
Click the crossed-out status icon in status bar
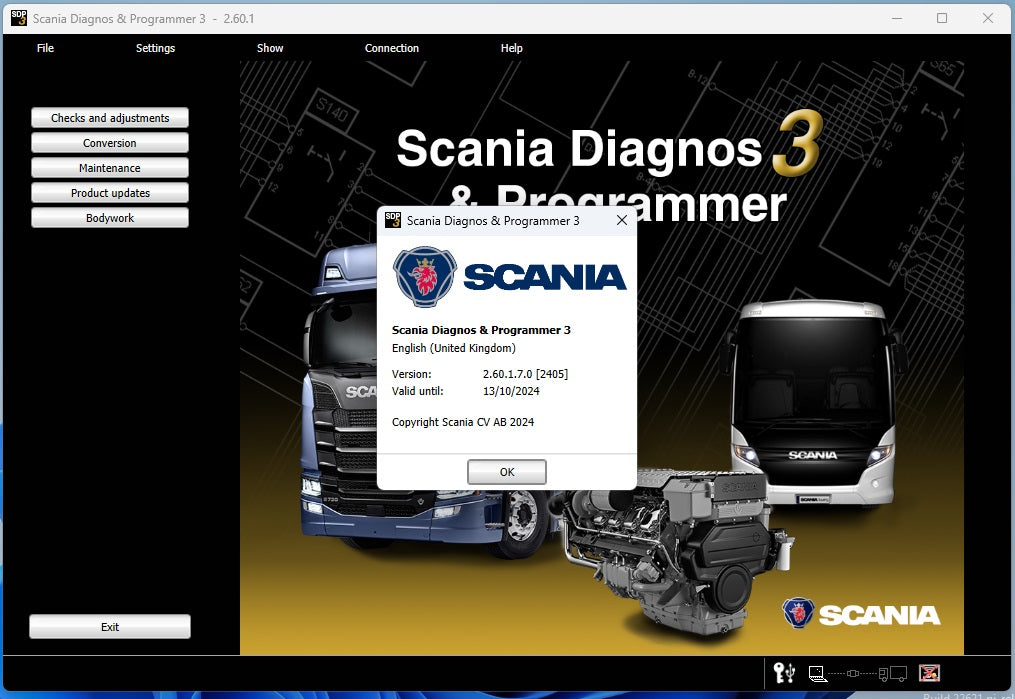coord(930,673)
